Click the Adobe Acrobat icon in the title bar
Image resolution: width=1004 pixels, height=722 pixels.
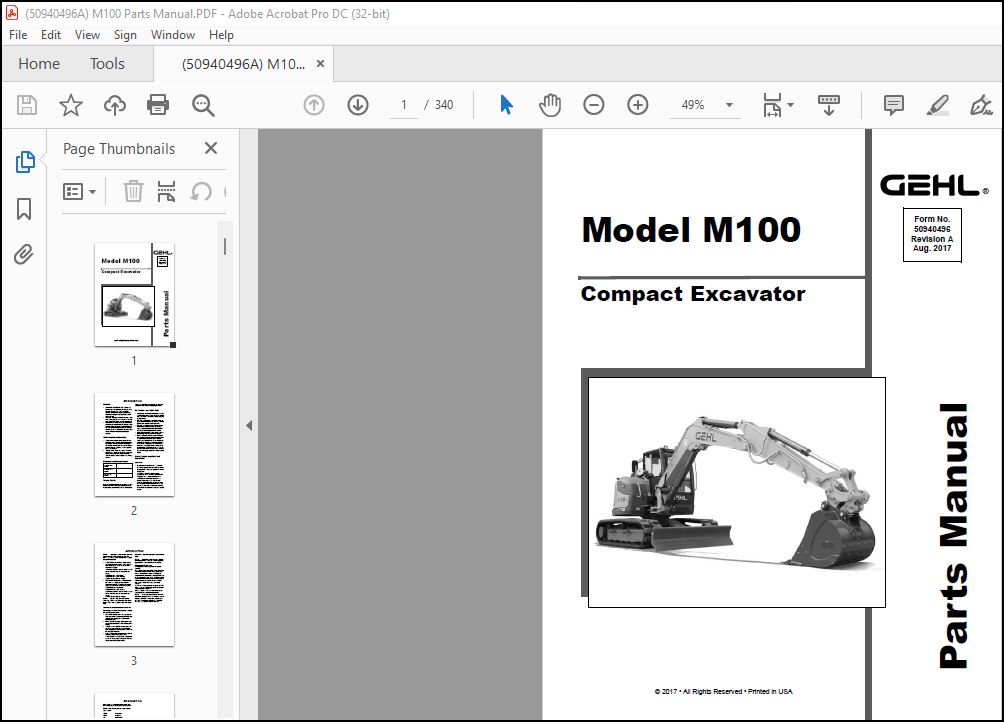point(12,13)
